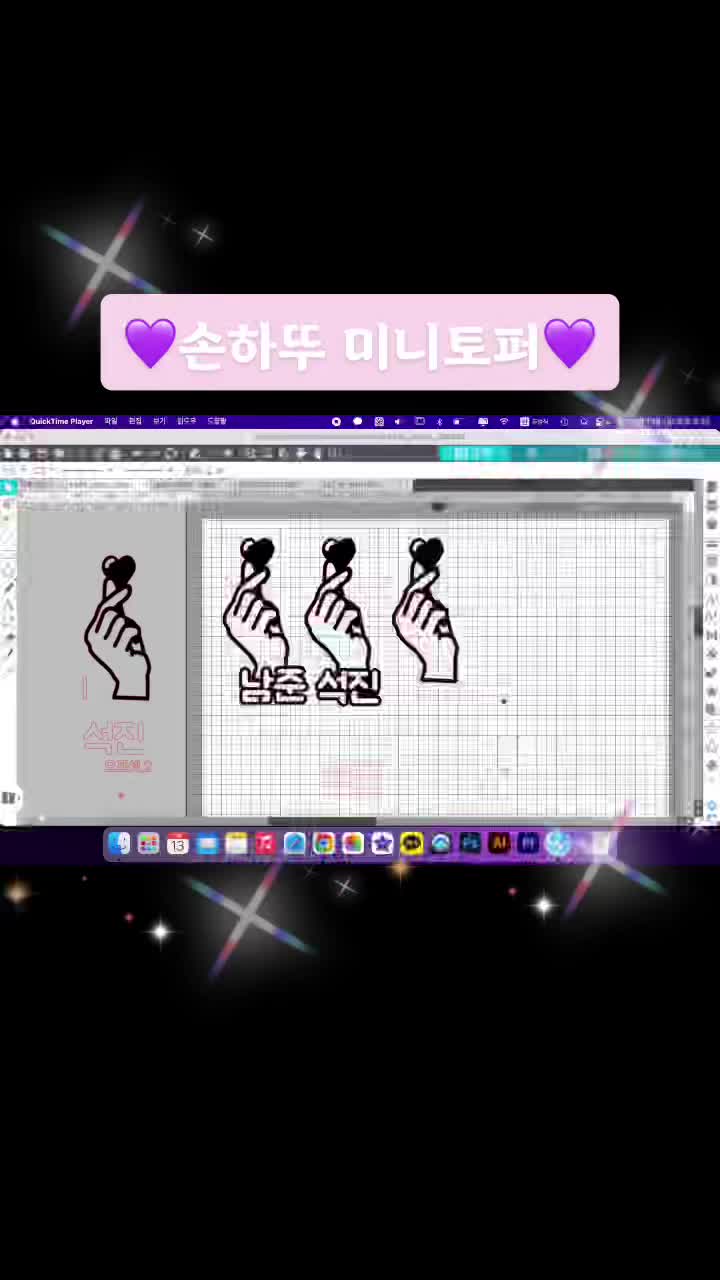Image resolution: width=720 pixels, height=1280 pixels.
Task: Open Safari from the Dock
Action: [294, 844]
